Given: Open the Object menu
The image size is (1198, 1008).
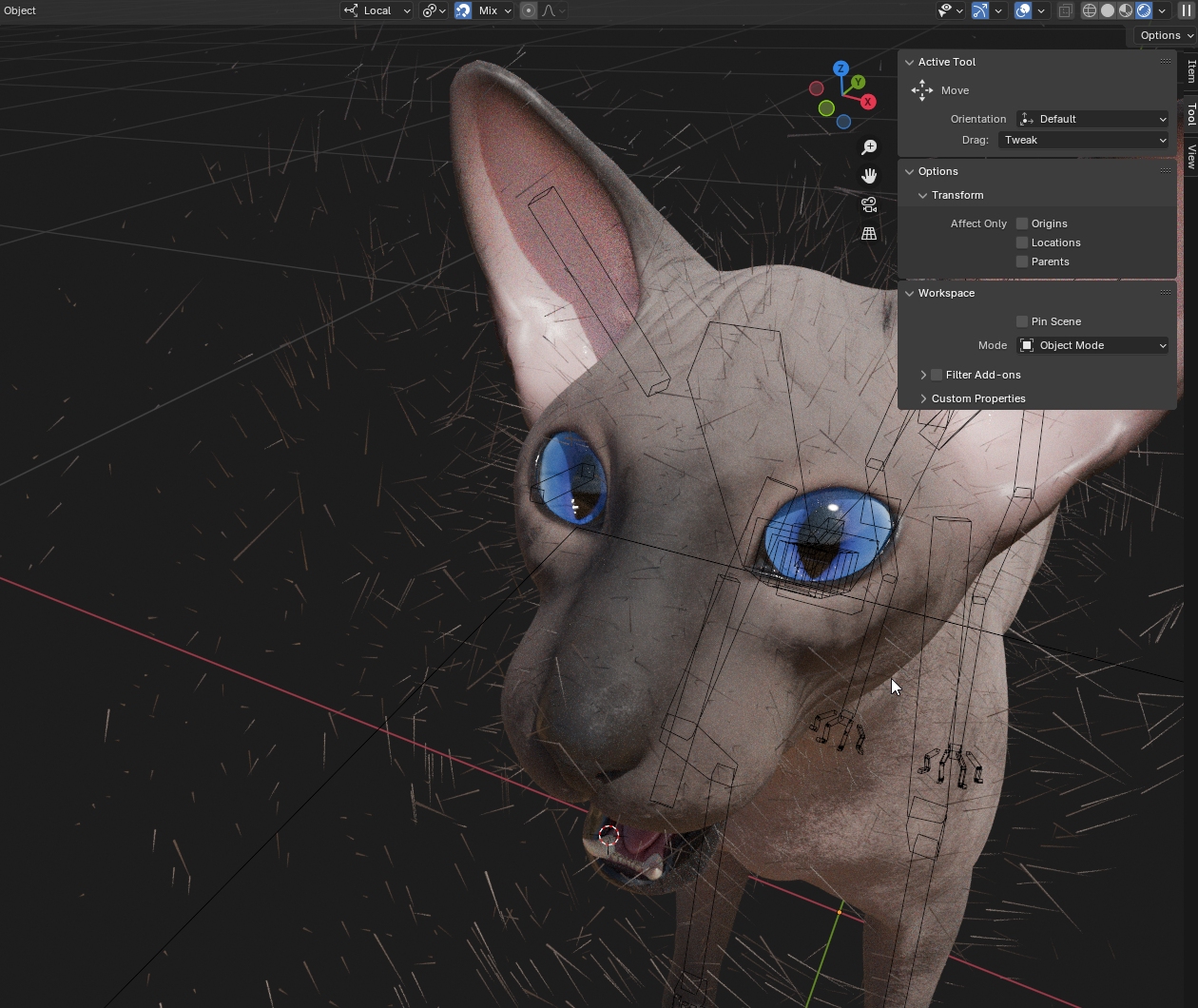Looking at the screenshot, I should tap(20, 10).
